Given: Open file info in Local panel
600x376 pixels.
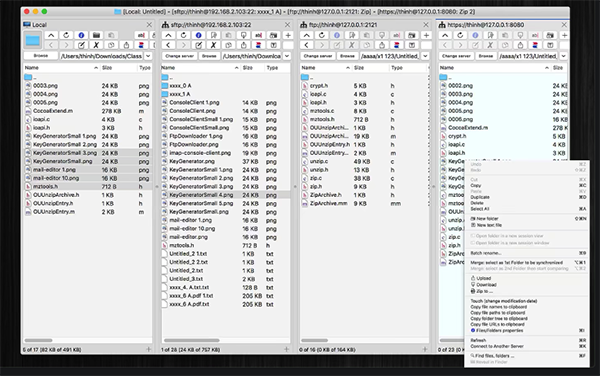Looking at the screenshot, I should (81, 35).
